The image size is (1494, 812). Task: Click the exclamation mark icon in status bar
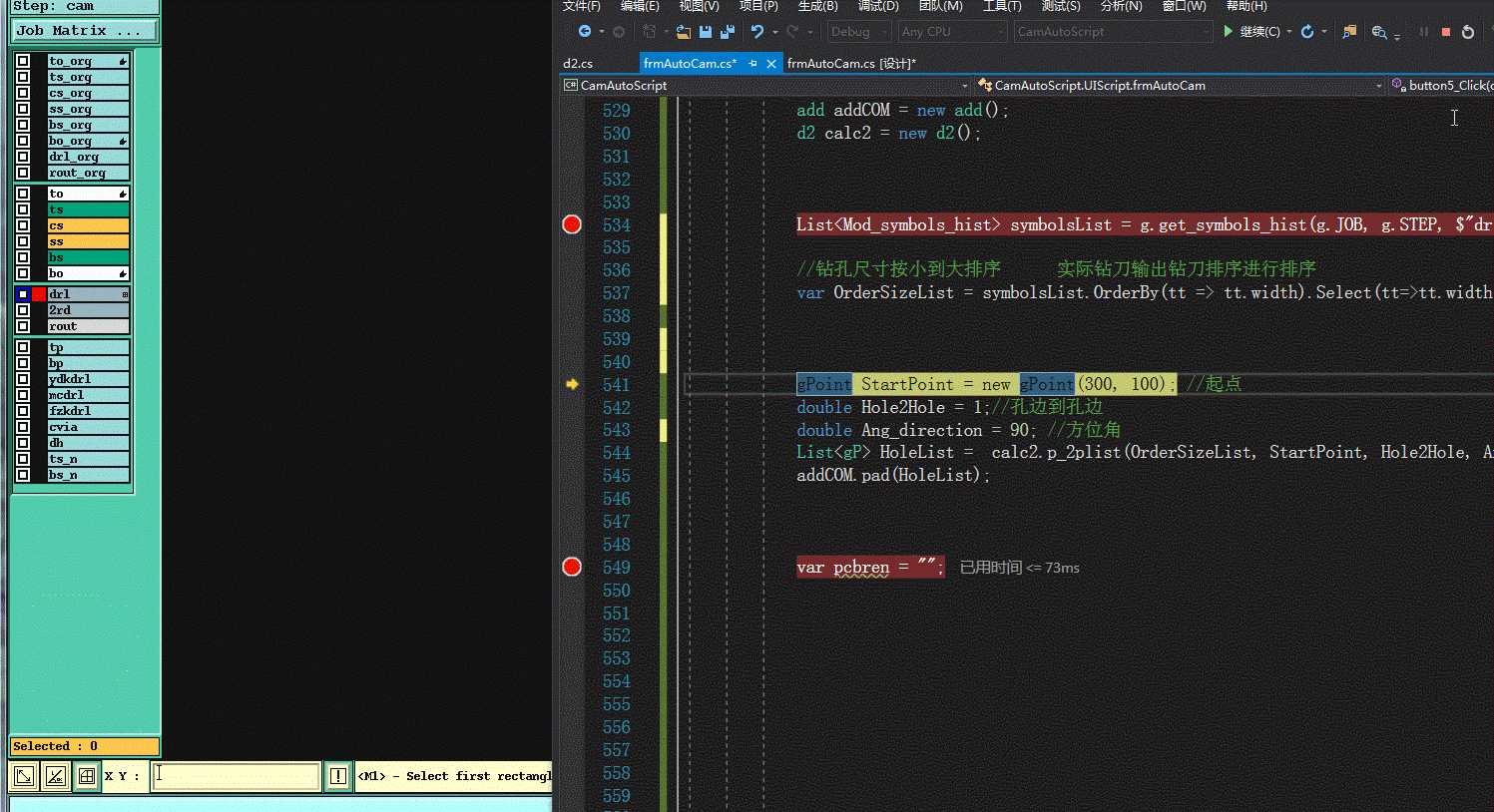[x=338, y=776]
